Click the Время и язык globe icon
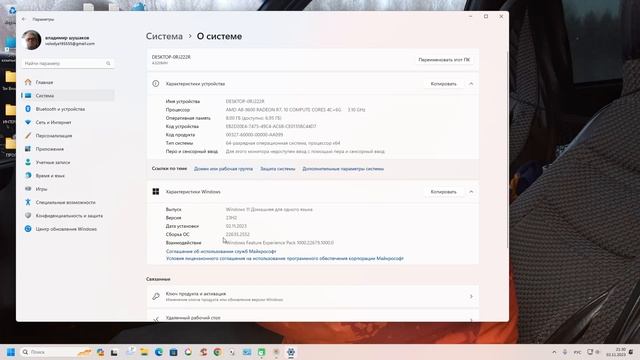The image size is (640, 360). 28,176
